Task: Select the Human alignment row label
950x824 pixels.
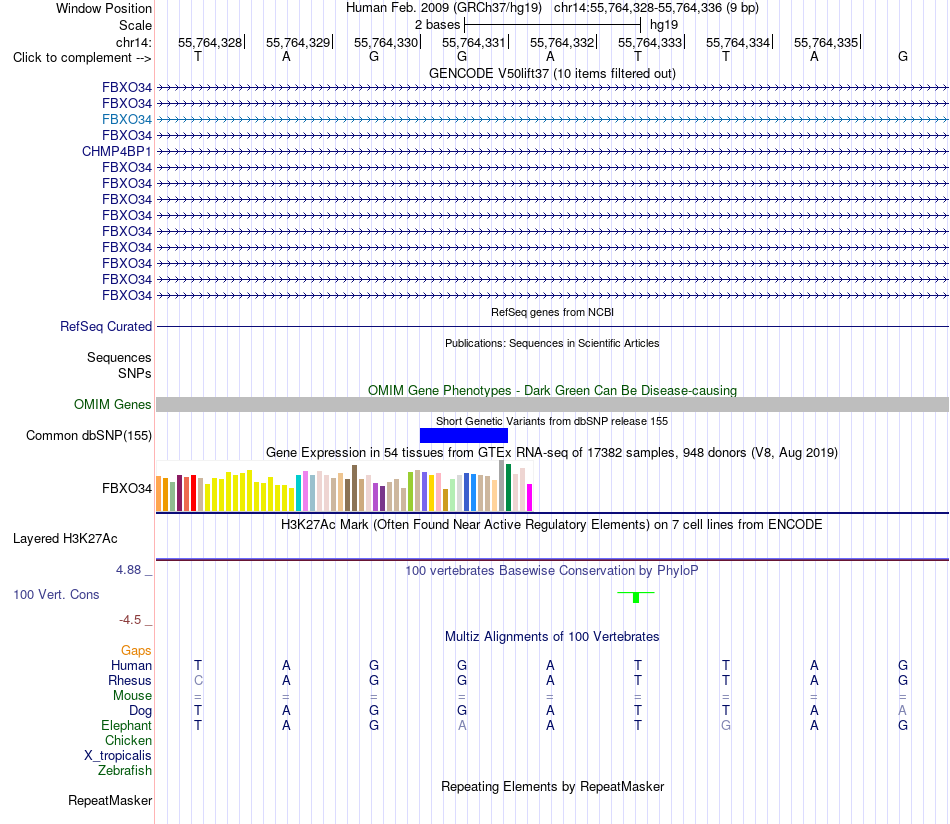Action: (131, 665)
